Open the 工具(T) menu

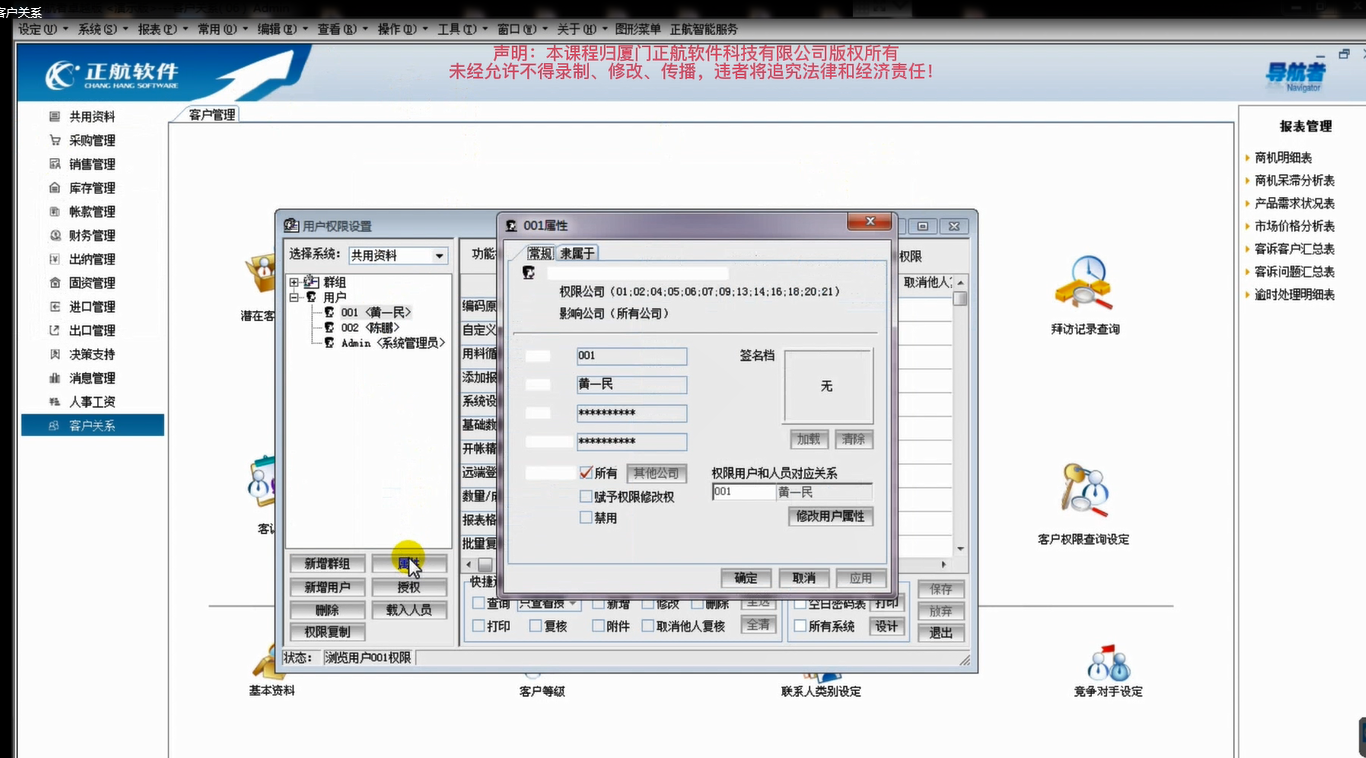click(x=462, y=30)
